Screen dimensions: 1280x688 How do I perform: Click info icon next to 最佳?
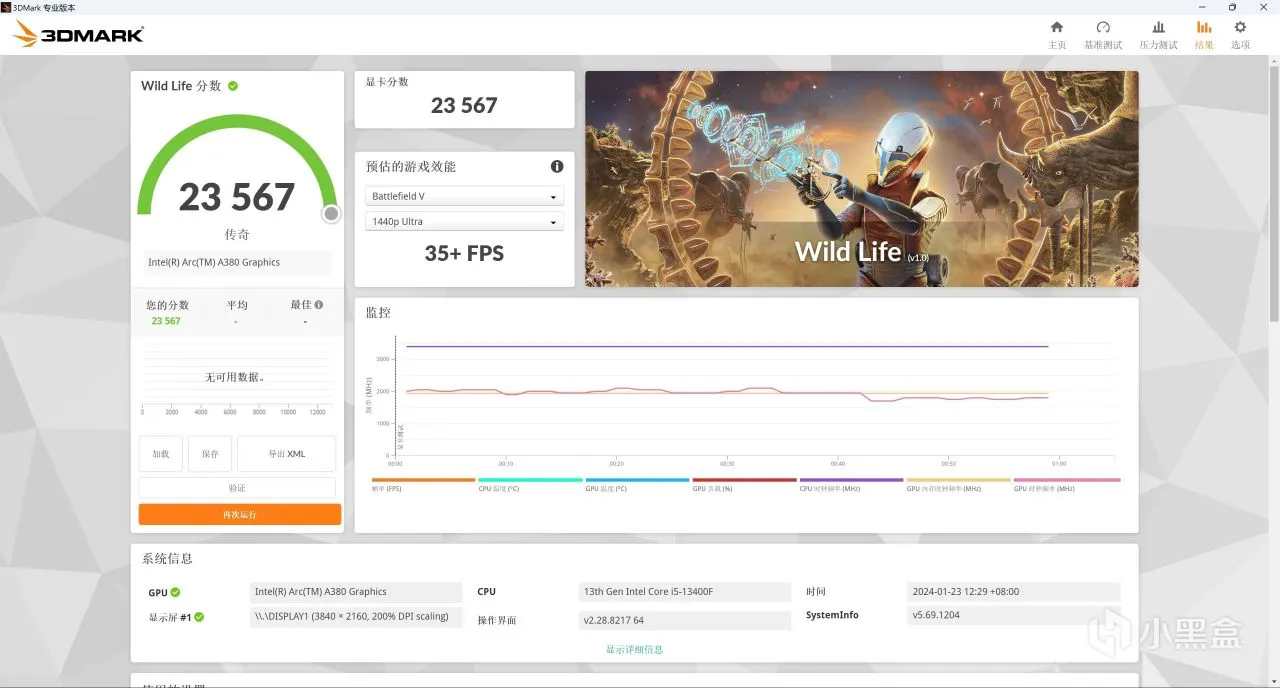[319, 305]
